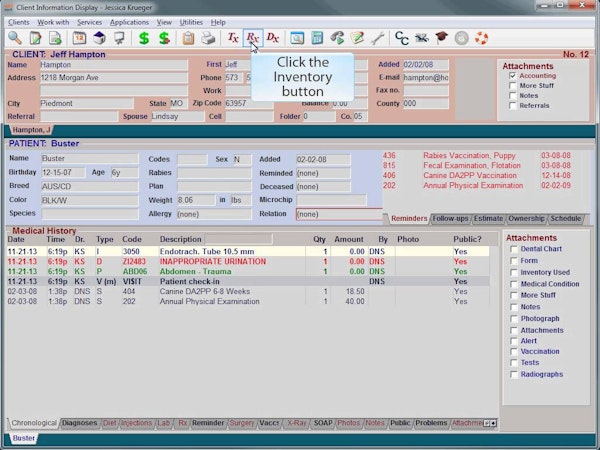Open the Utilities menu
Viewport: 600px width, 450px height.
click(191, 22)
